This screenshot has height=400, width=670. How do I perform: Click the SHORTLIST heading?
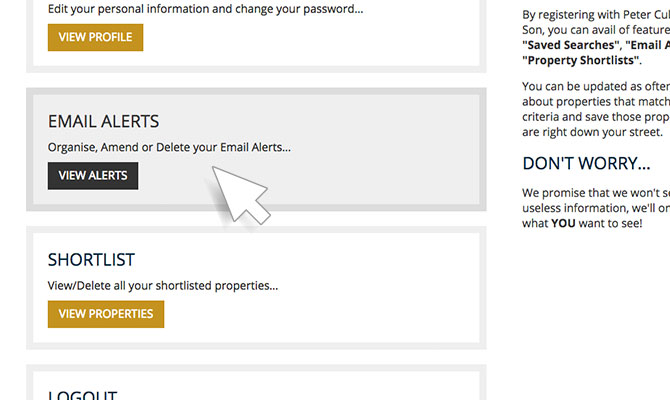(x=91, y=260)
